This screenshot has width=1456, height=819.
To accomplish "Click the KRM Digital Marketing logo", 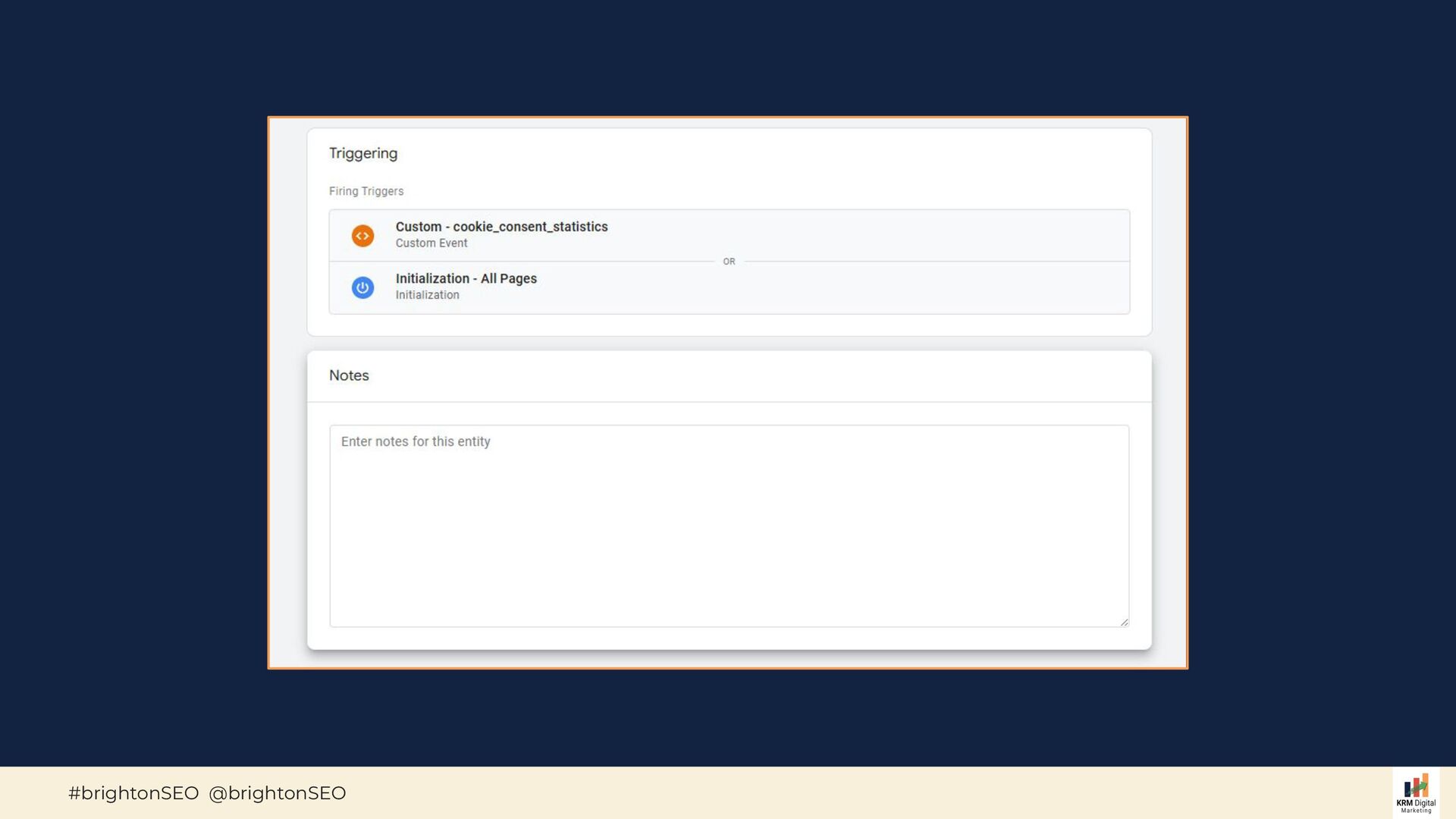I will [x=1416, y=793].
